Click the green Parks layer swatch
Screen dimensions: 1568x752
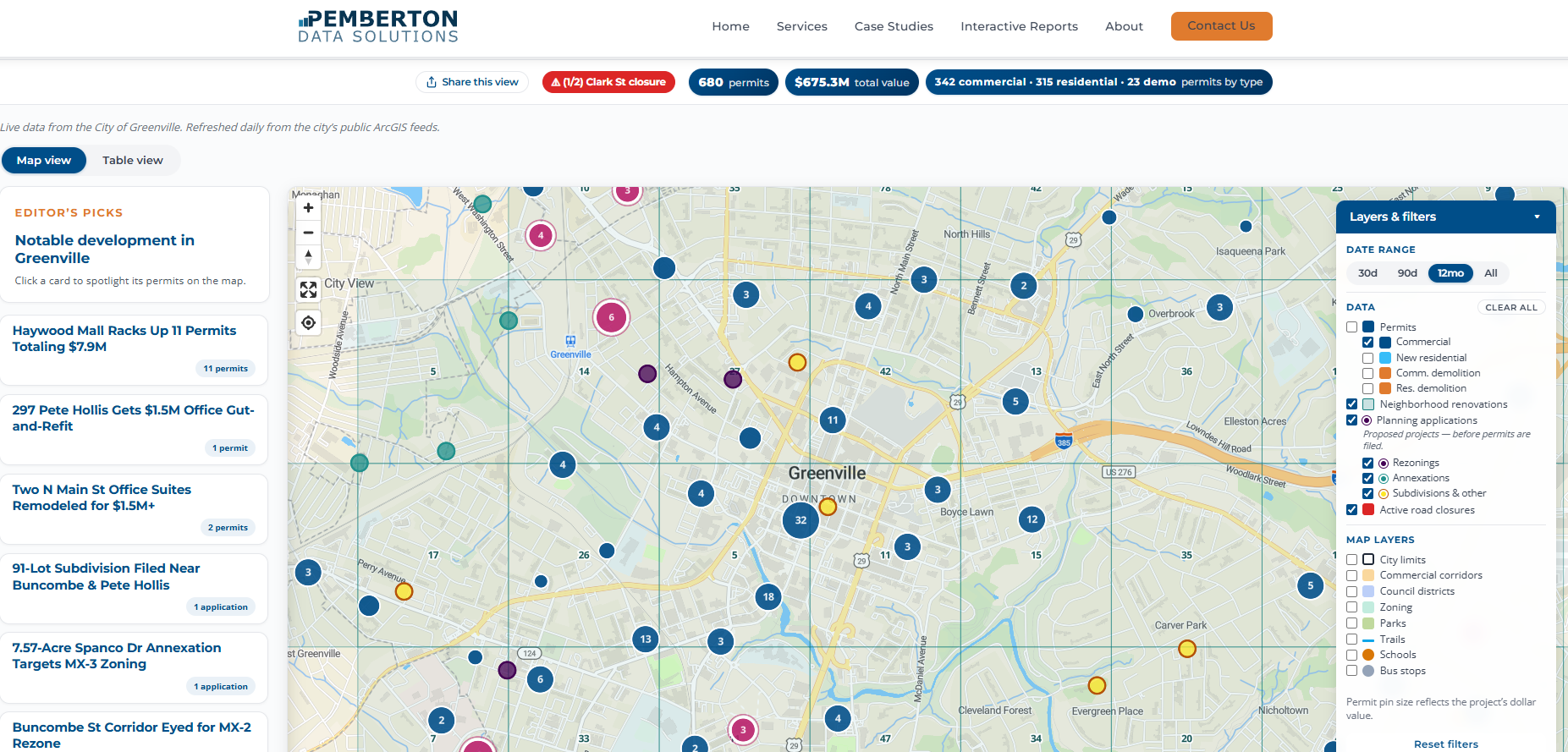pyautogui.click(x=1368, y=623)
